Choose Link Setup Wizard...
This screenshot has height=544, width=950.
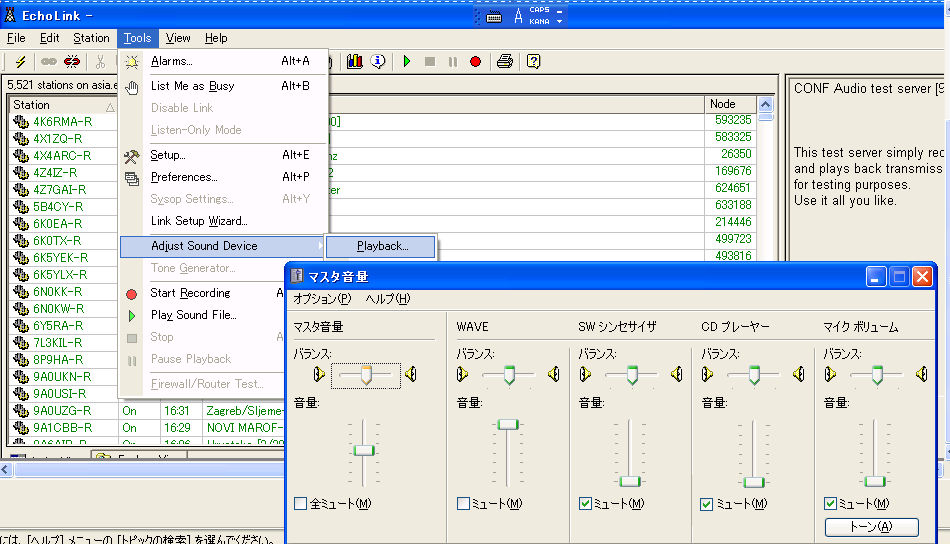point(224,221)
